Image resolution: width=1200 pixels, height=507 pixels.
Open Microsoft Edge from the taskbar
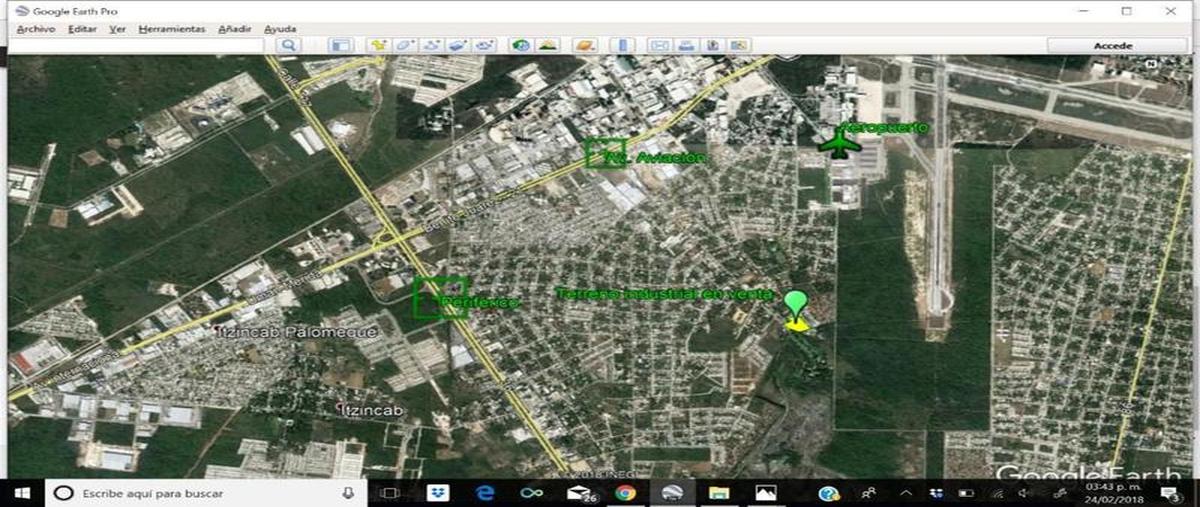pyautogui.click(x=485, y=493)
